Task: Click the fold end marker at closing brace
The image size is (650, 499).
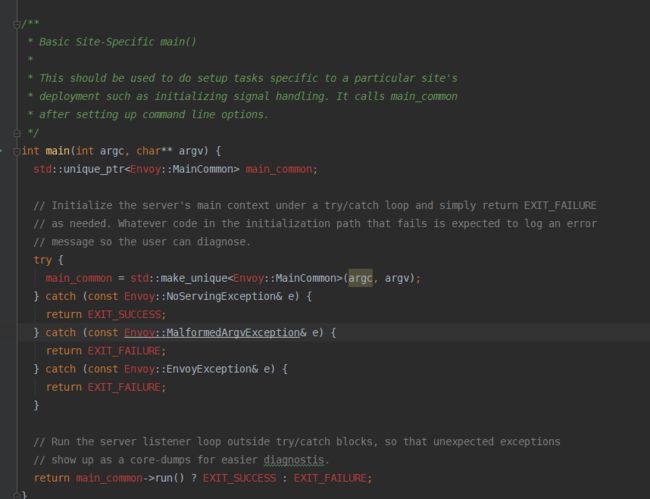Action: (16, 495)
